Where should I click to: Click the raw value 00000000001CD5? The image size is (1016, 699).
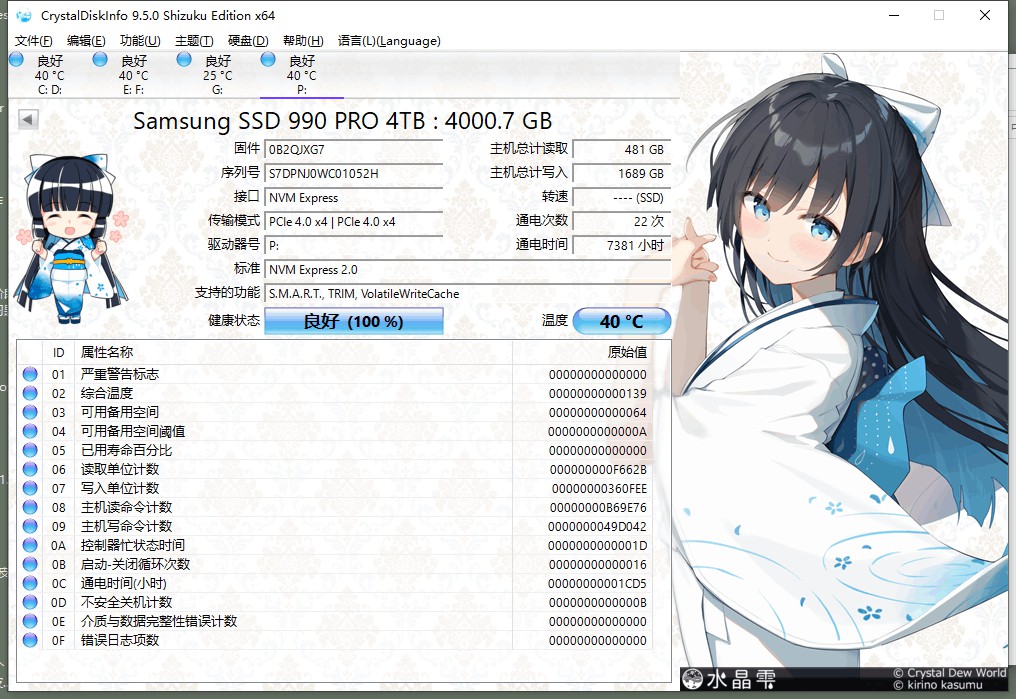tap(597, 584)
